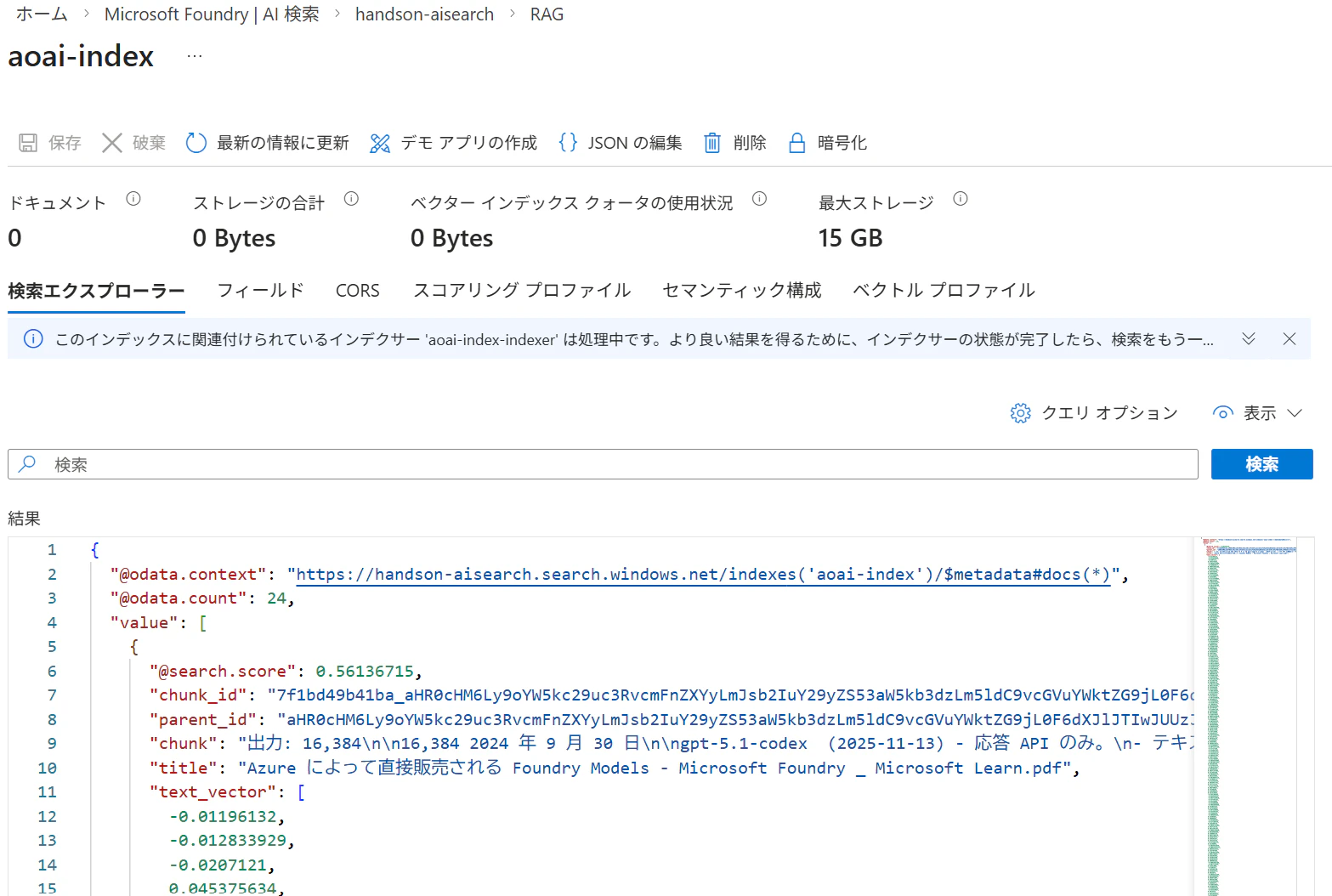Click the score value 0.56136715

[x=364, y=672]
